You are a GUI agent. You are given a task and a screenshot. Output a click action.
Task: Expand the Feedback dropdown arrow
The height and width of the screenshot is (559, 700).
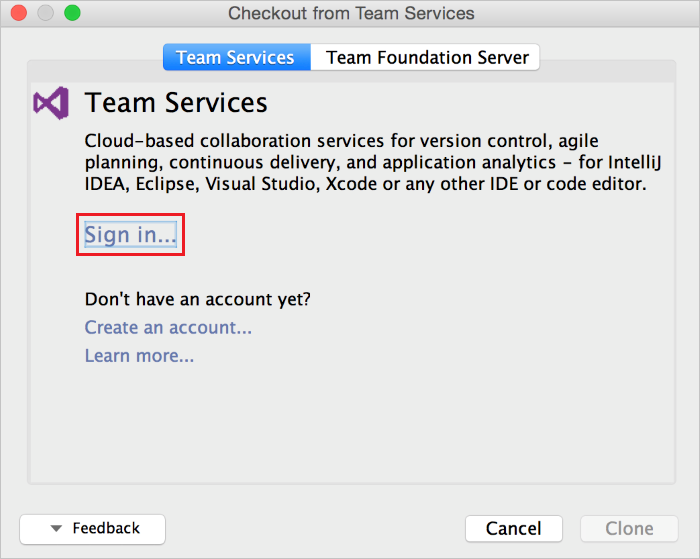56,529
